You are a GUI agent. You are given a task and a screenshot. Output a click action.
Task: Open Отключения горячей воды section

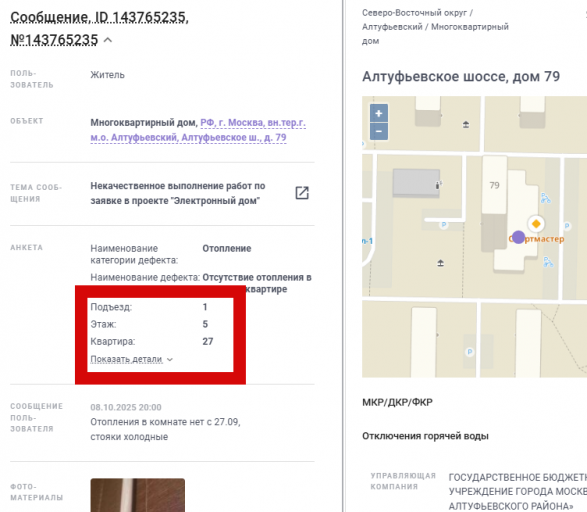pyautogui.click(x=425, y=436)
